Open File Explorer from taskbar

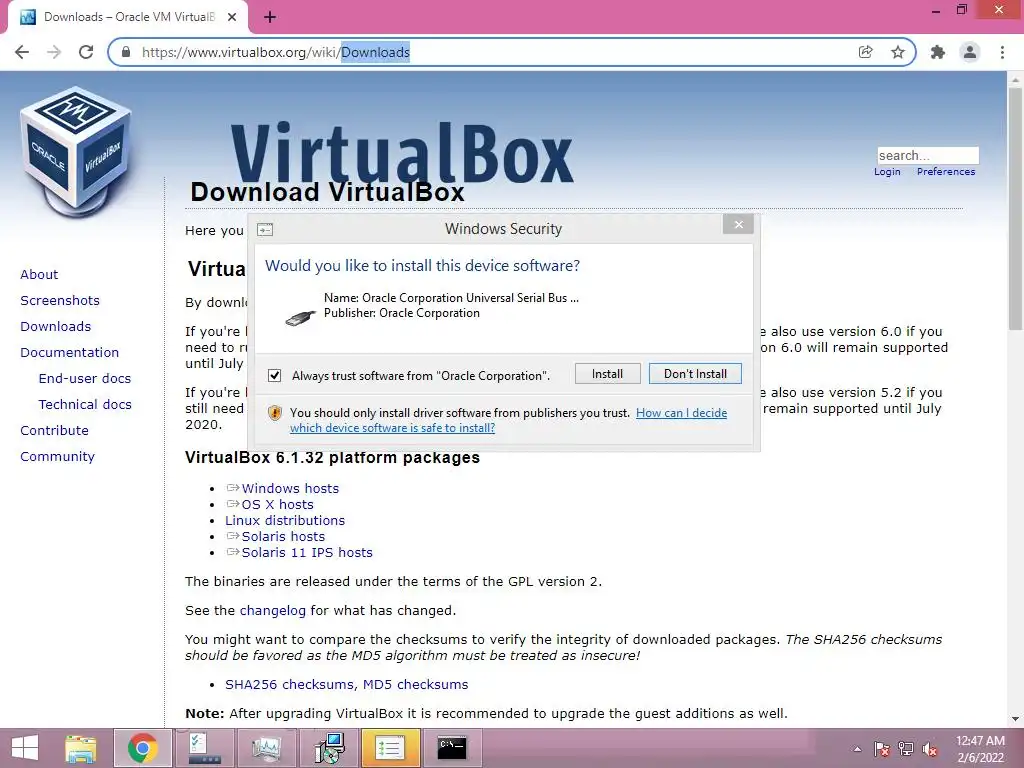pos(81,748)
